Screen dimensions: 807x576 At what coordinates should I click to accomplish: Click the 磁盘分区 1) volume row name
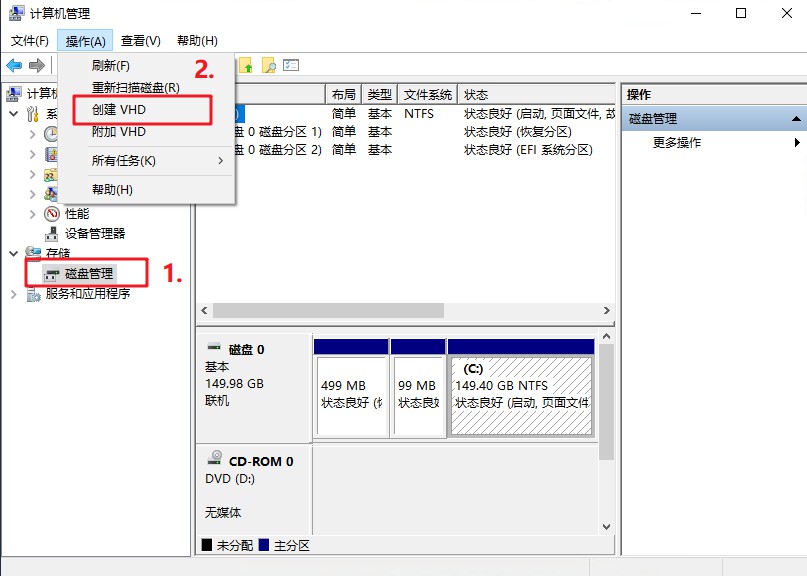pyautogui.click(x=279, y=132)
